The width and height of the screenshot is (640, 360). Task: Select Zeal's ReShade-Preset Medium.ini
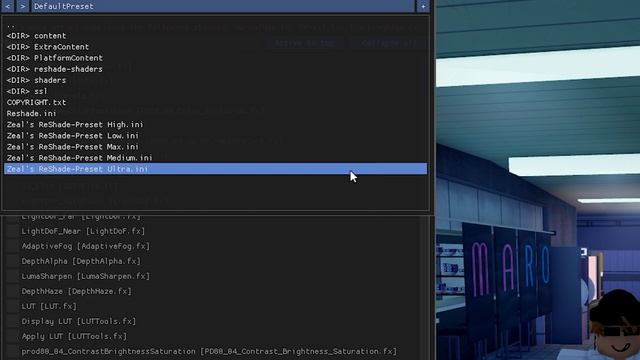click(216, 158)
